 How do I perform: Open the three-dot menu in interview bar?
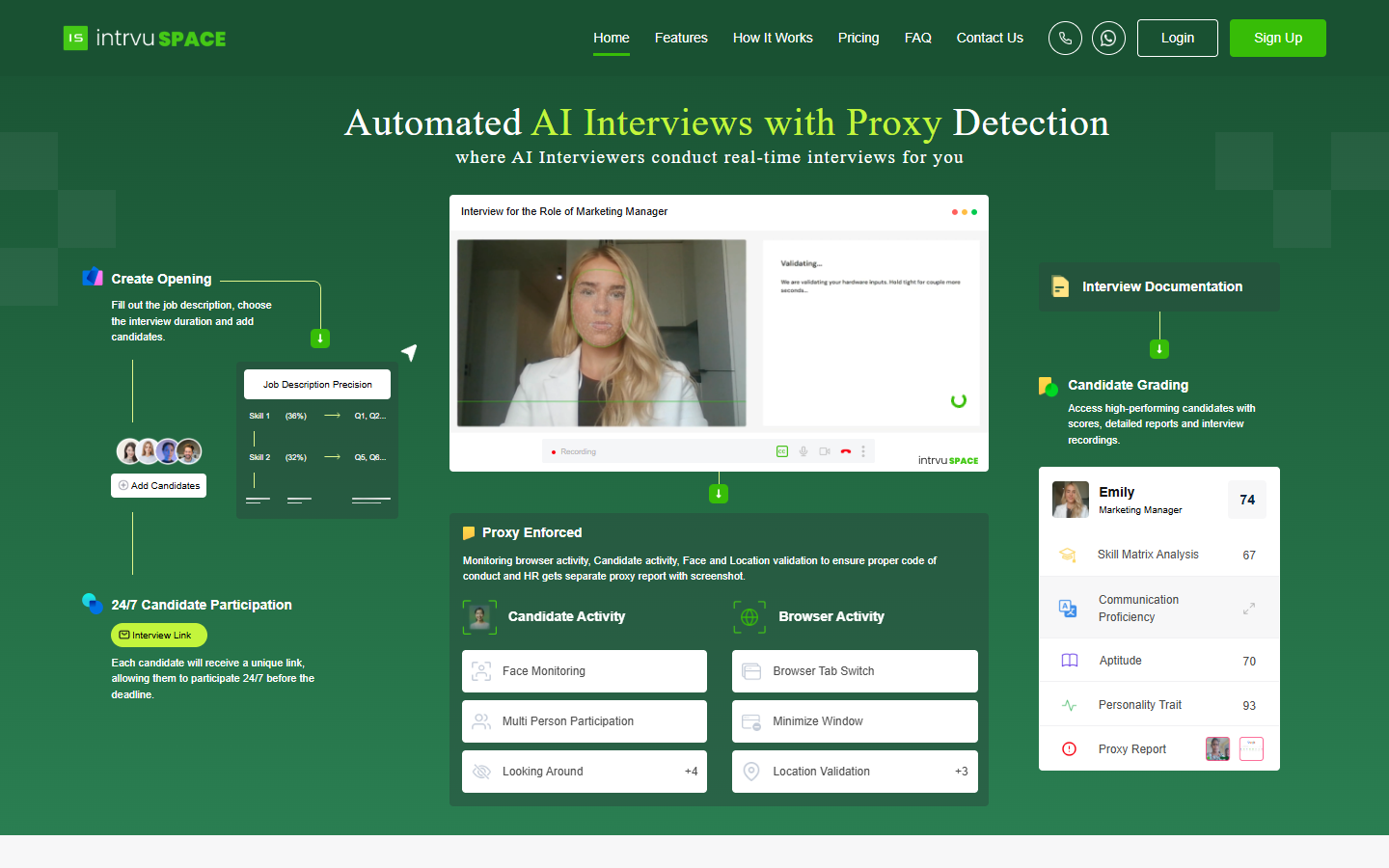(863, 451)
